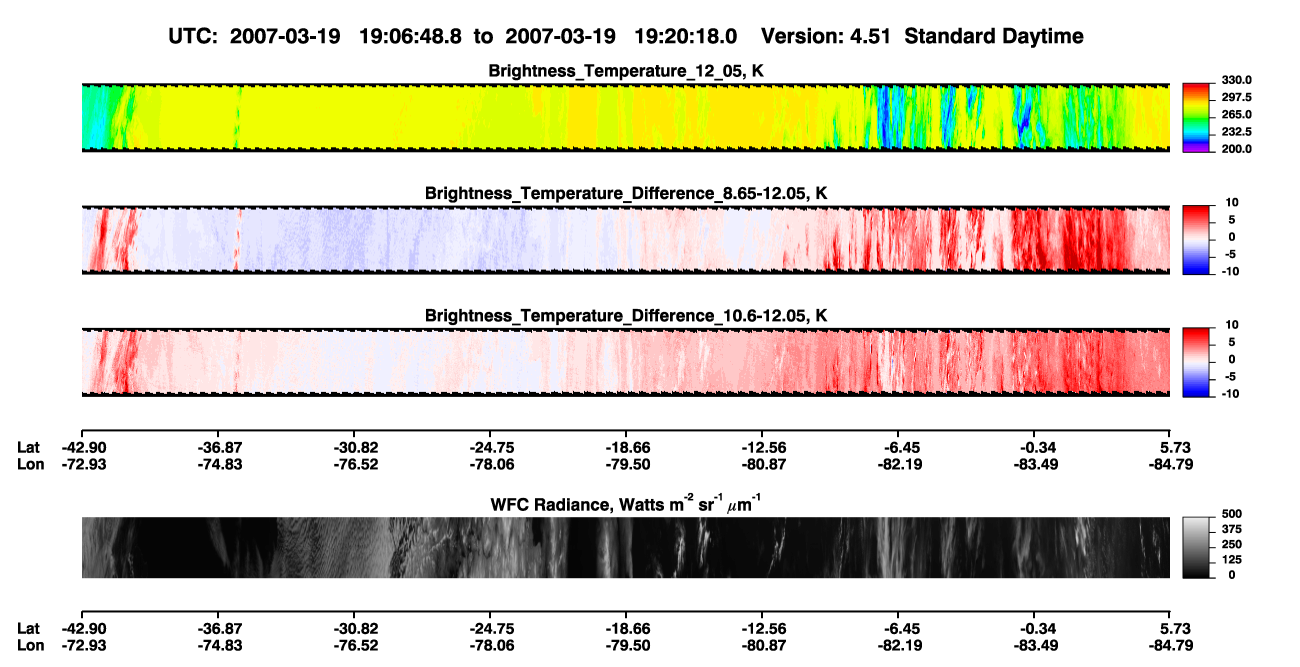Click the -84.79 longitude on the bottom axis
This screenshot has width=1300, height=667.
(1170, 645)
